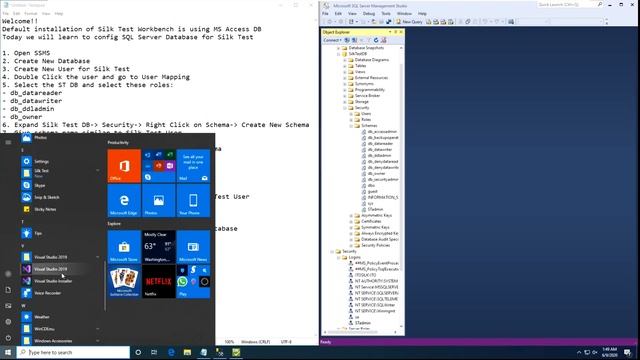Open Microsoft Solitaire Collection tile
The width and height of the screenshot is (640, 360).
point(124,281)
